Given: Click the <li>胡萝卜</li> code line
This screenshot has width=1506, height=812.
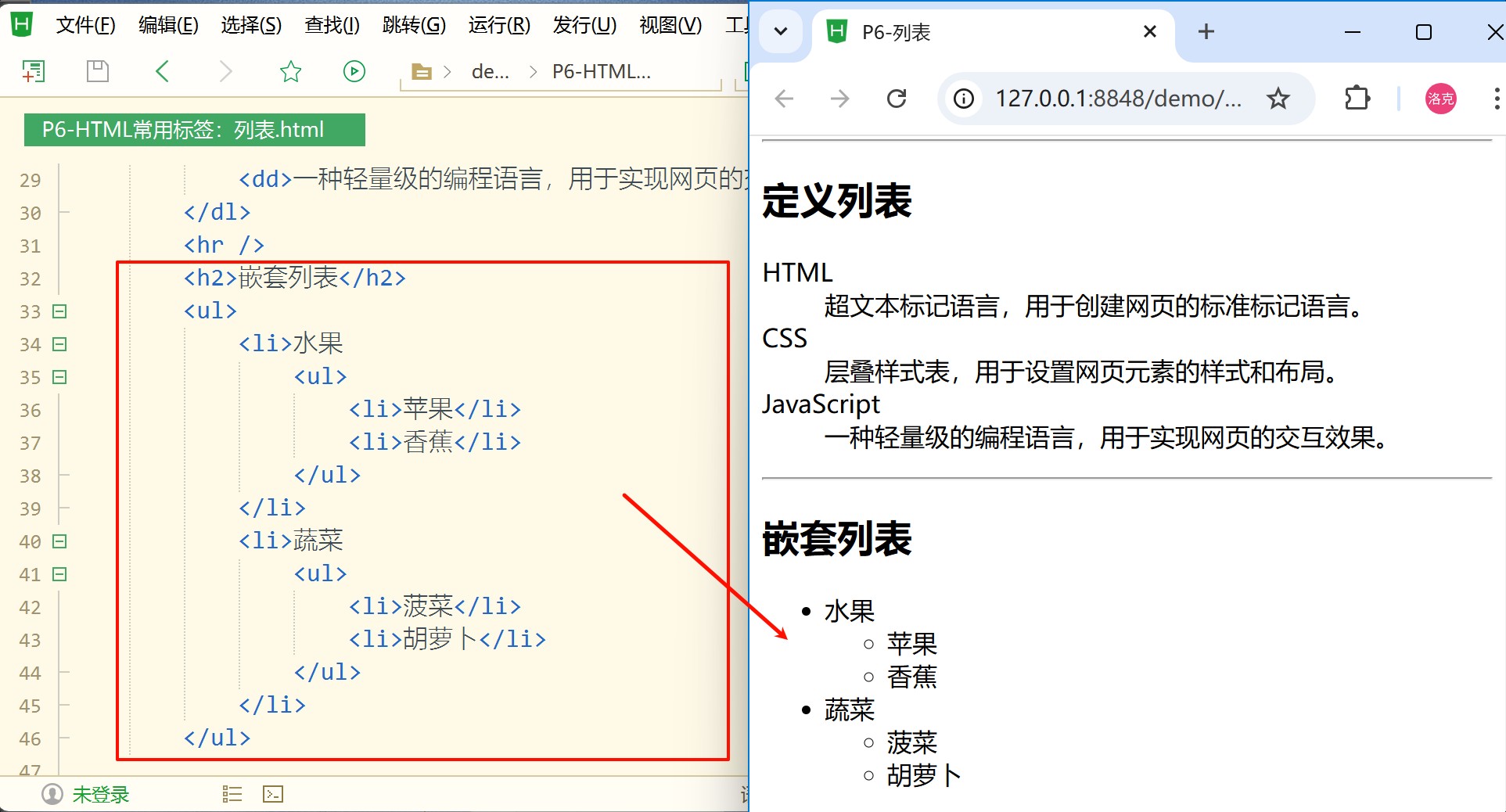Looking at the screenshot, I should click(x=447, y=639).
